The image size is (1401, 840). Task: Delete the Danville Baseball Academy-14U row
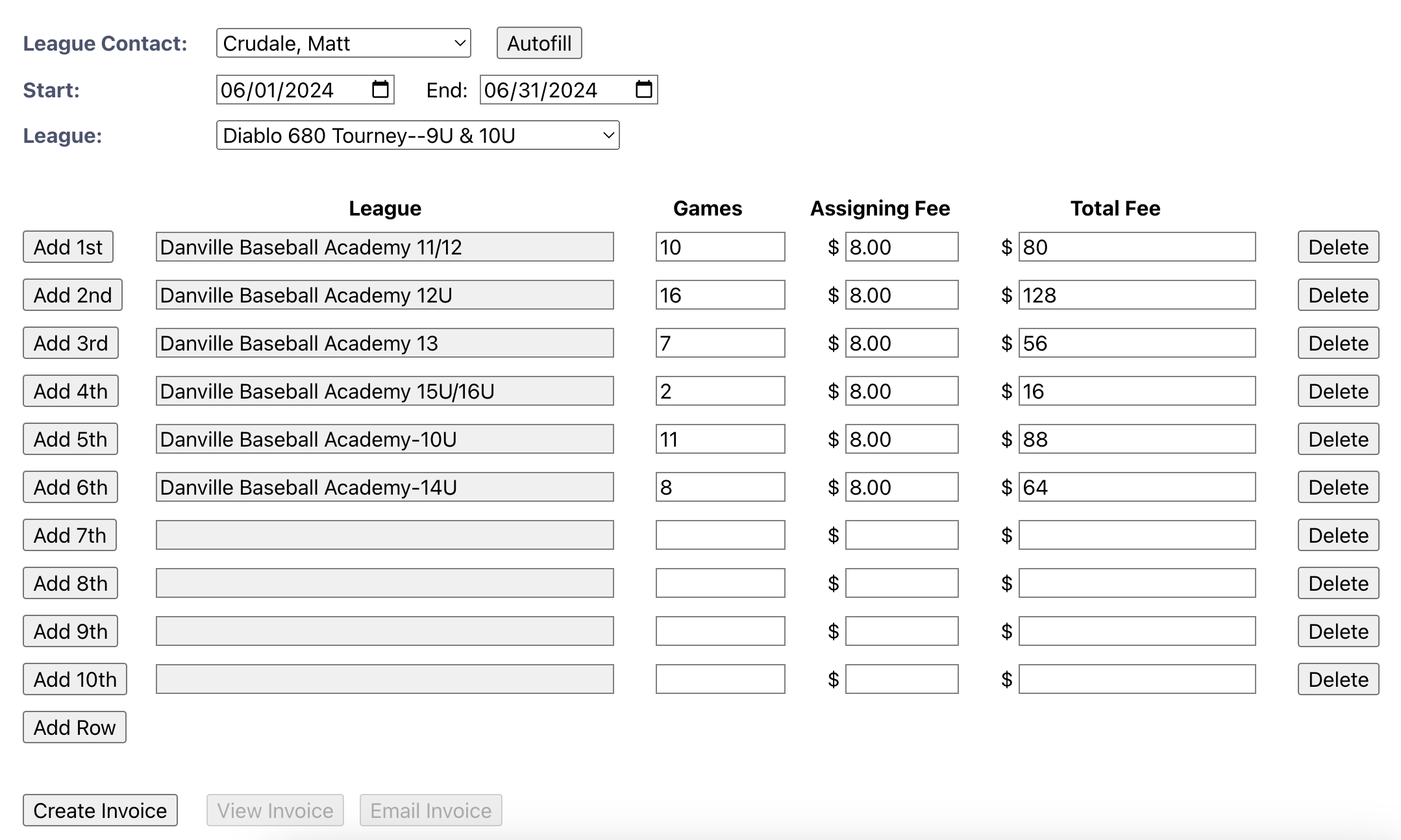[x=1338, y=487]
